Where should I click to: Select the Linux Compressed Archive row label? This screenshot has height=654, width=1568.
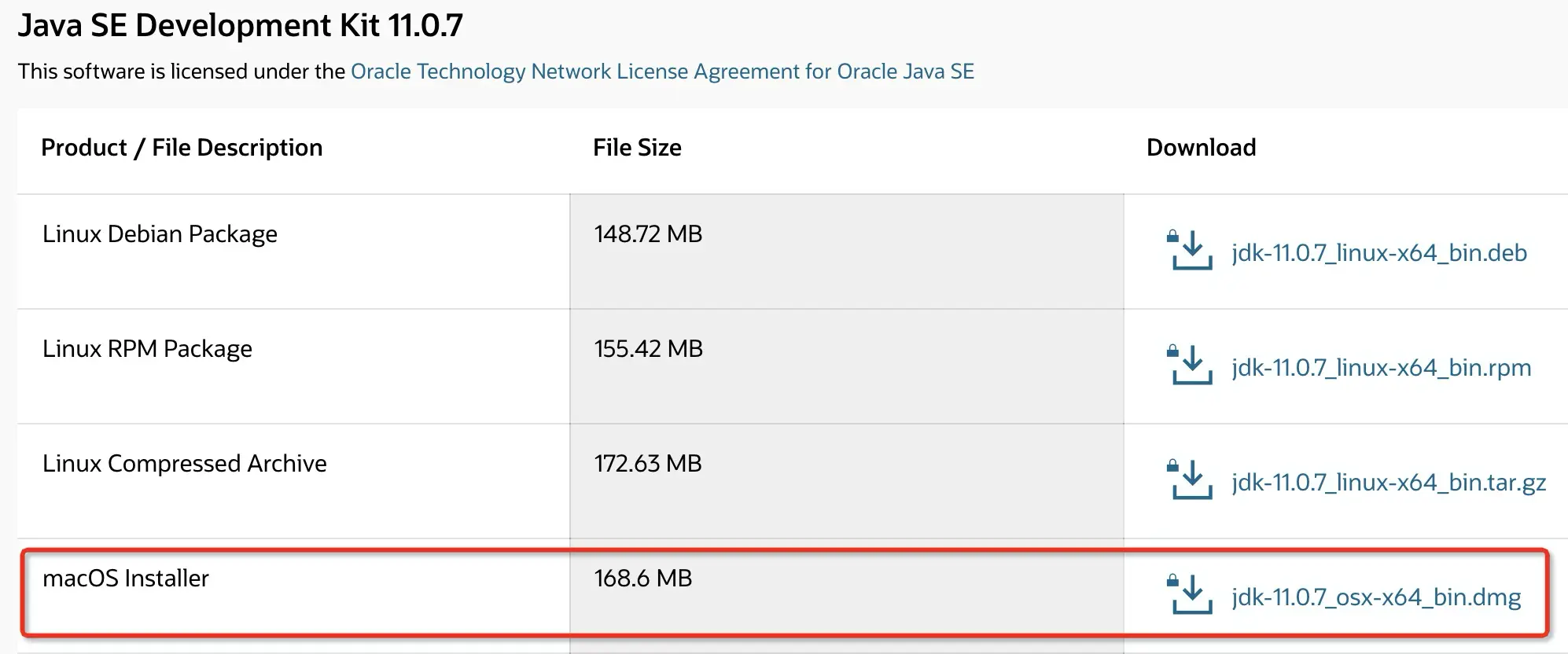(184, 464)
